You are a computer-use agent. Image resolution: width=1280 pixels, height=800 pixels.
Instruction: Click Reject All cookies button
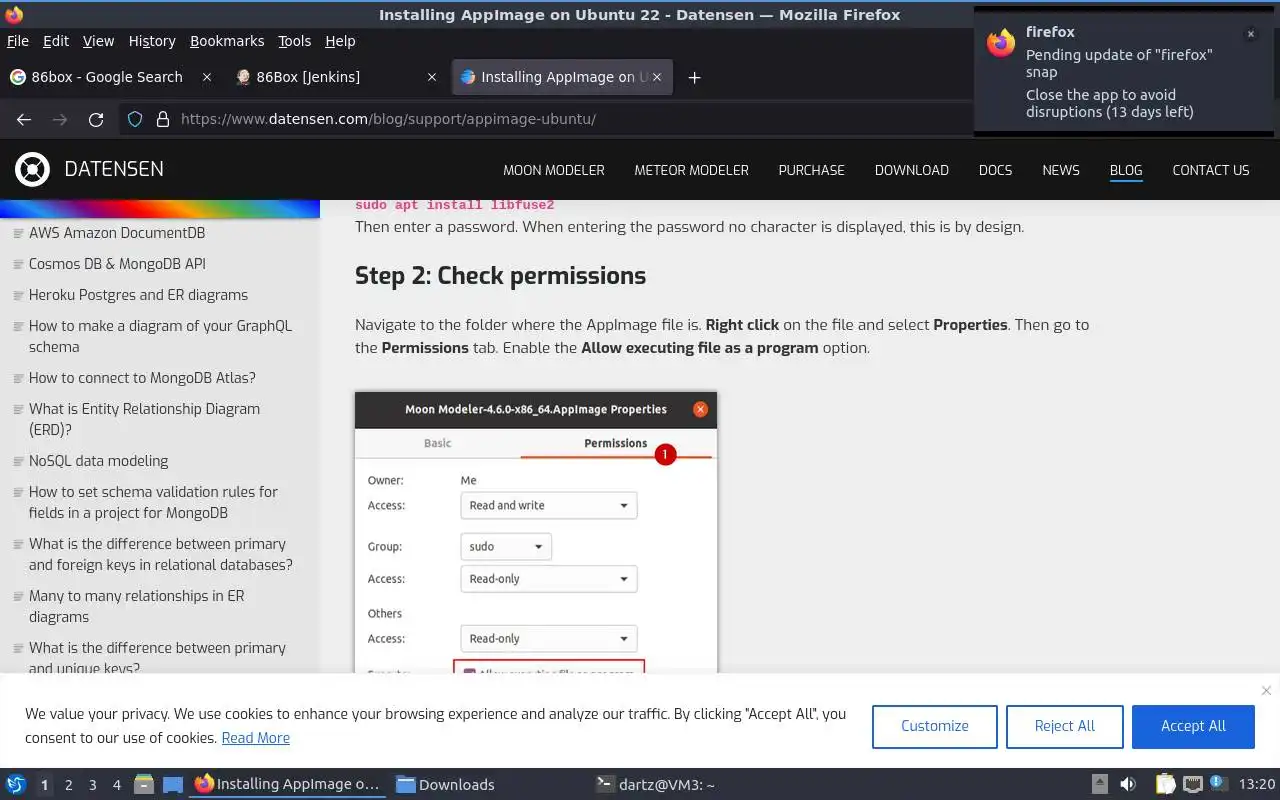(x=1064, y=726)
